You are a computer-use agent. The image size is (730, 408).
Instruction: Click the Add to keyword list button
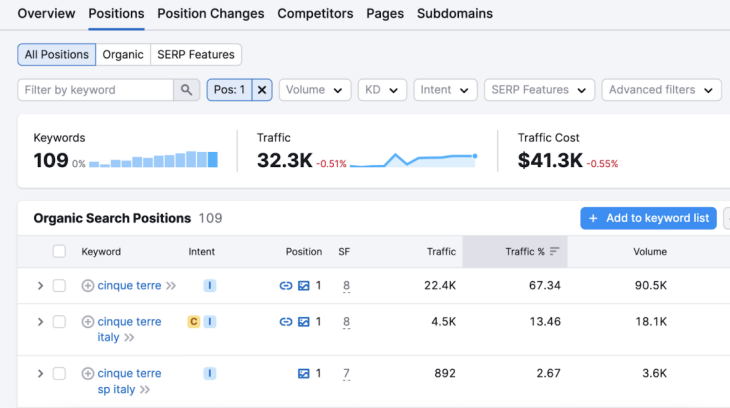pos(648,218)
